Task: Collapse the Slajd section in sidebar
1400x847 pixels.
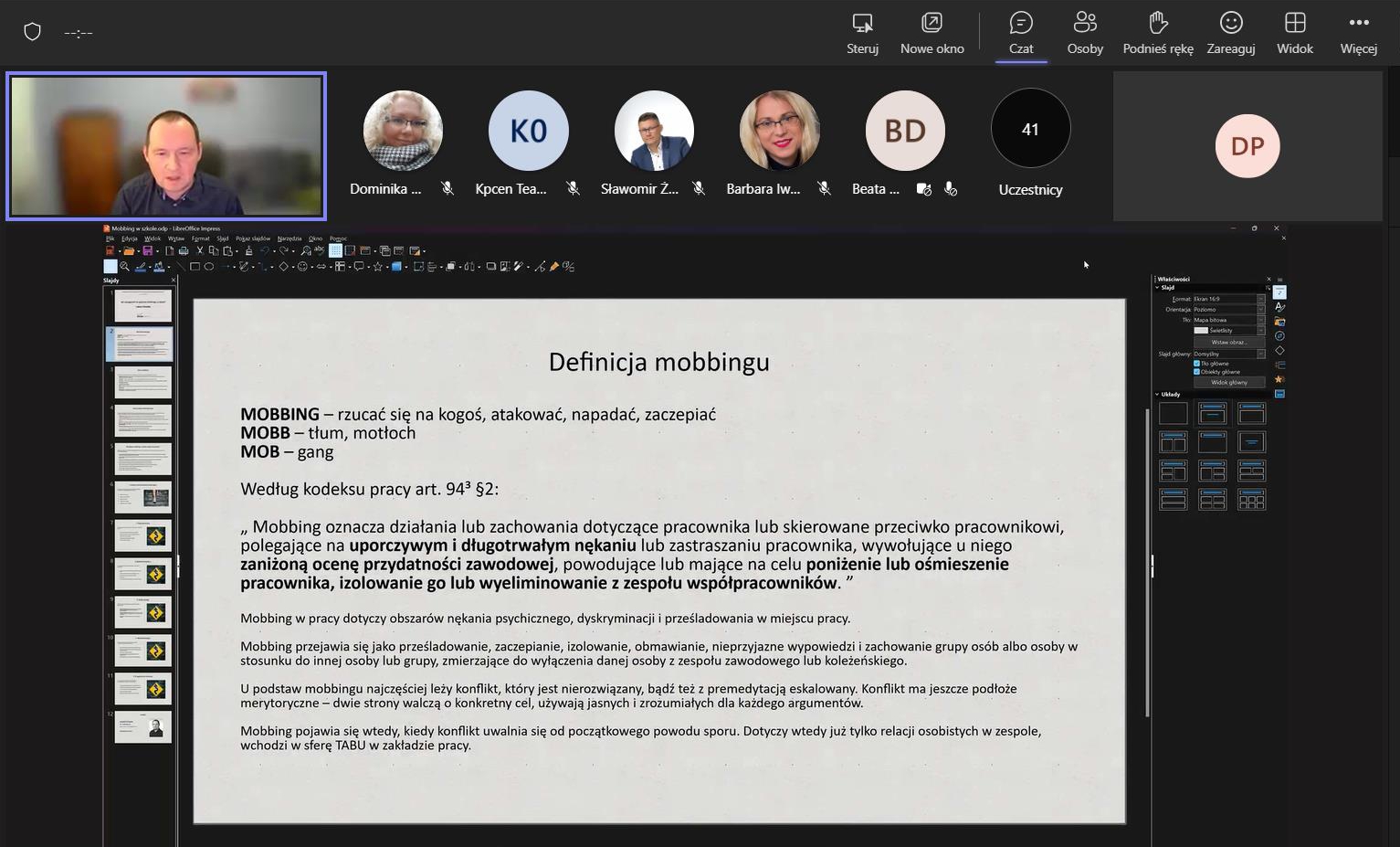Action: pyautogui.click(x=1157, y=287)
